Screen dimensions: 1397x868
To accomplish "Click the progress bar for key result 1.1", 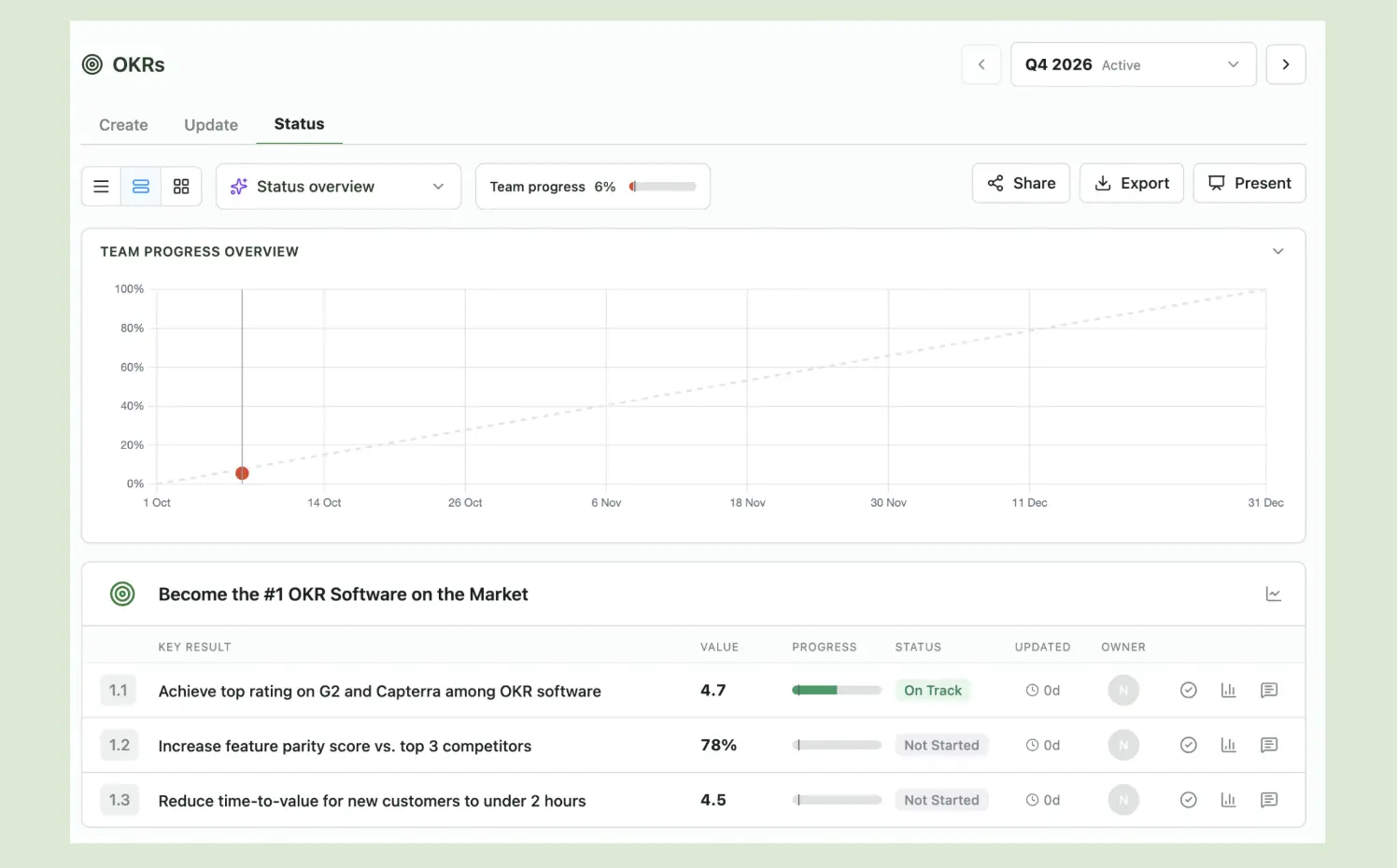I will [x=837, y=691].
